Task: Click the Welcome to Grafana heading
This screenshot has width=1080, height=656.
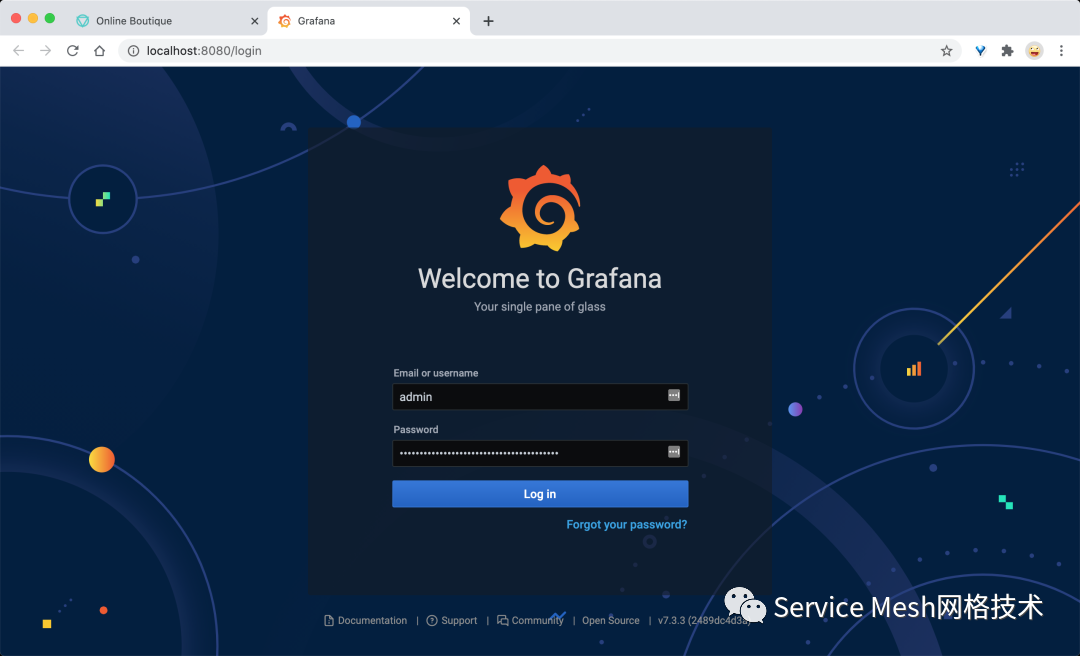Action: [x=540, y=278]
